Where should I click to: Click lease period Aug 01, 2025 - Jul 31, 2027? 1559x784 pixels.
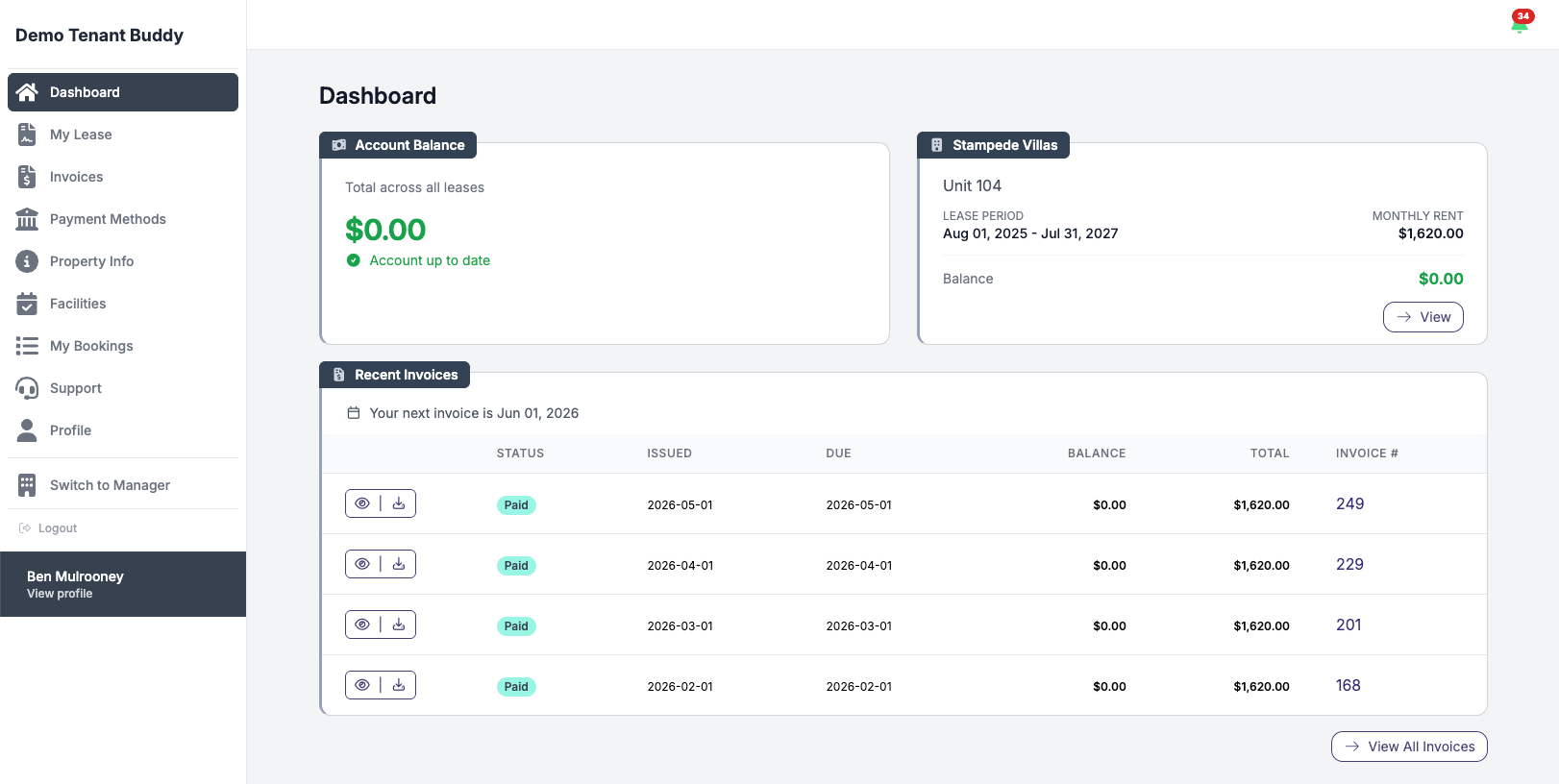point(1030,233)
